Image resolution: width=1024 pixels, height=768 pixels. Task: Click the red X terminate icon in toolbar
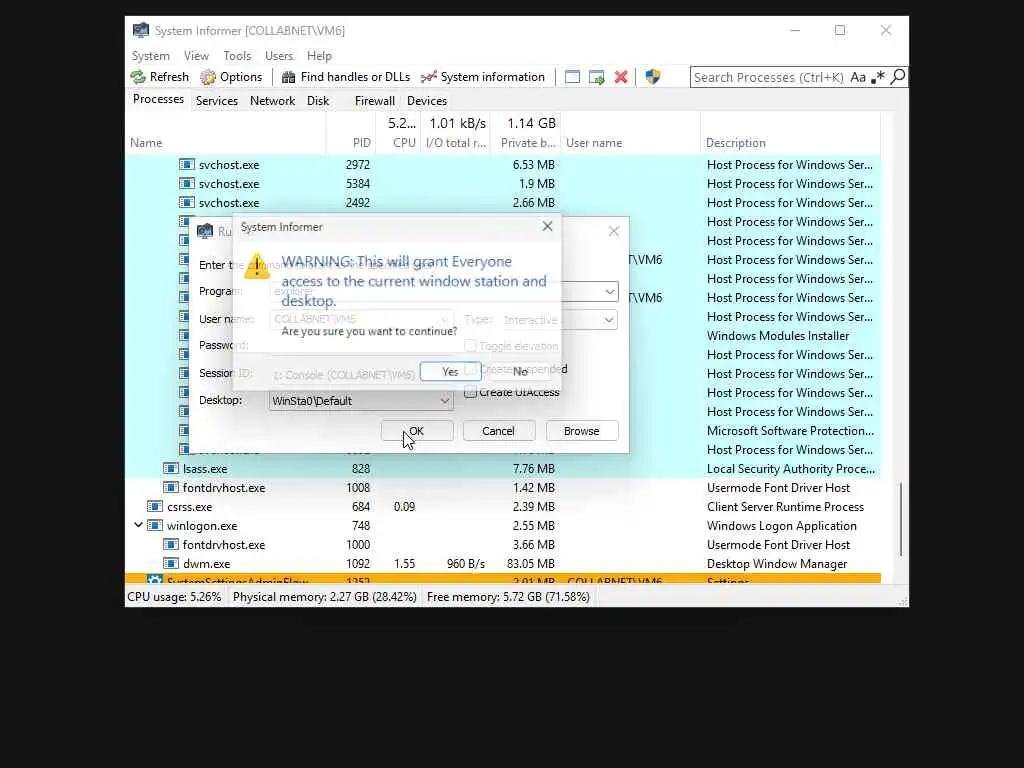pyautogui.click(x=621, y=77)
